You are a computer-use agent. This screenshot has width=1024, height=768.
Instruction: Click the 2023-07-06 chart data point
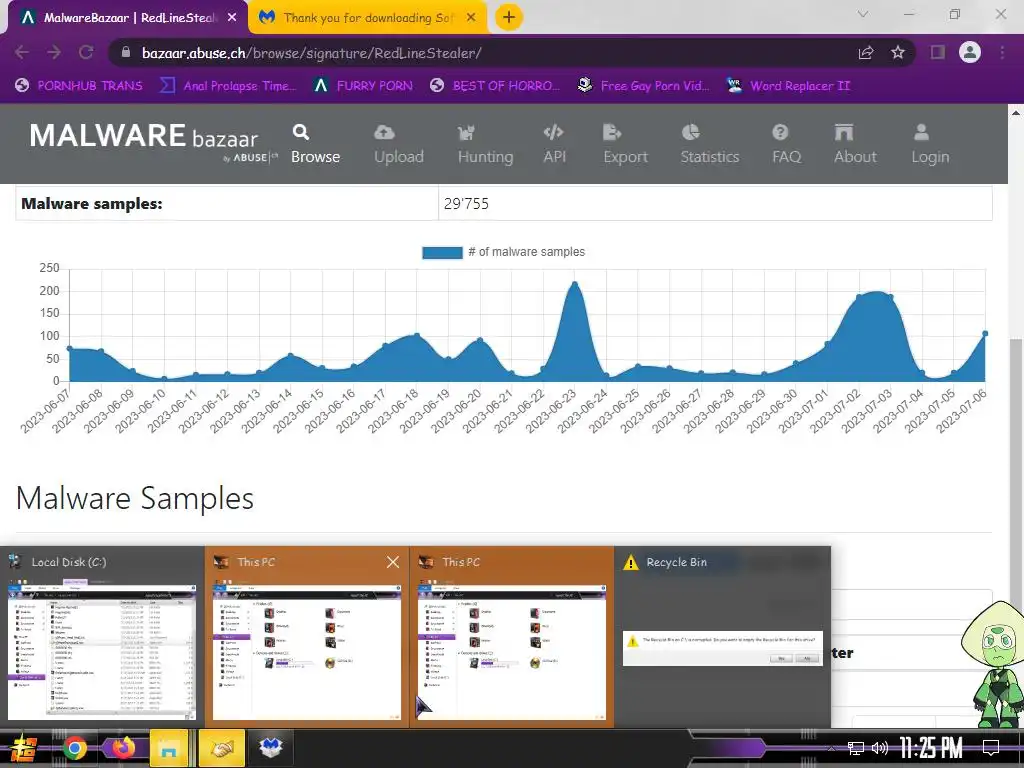[x=985, y=334]
